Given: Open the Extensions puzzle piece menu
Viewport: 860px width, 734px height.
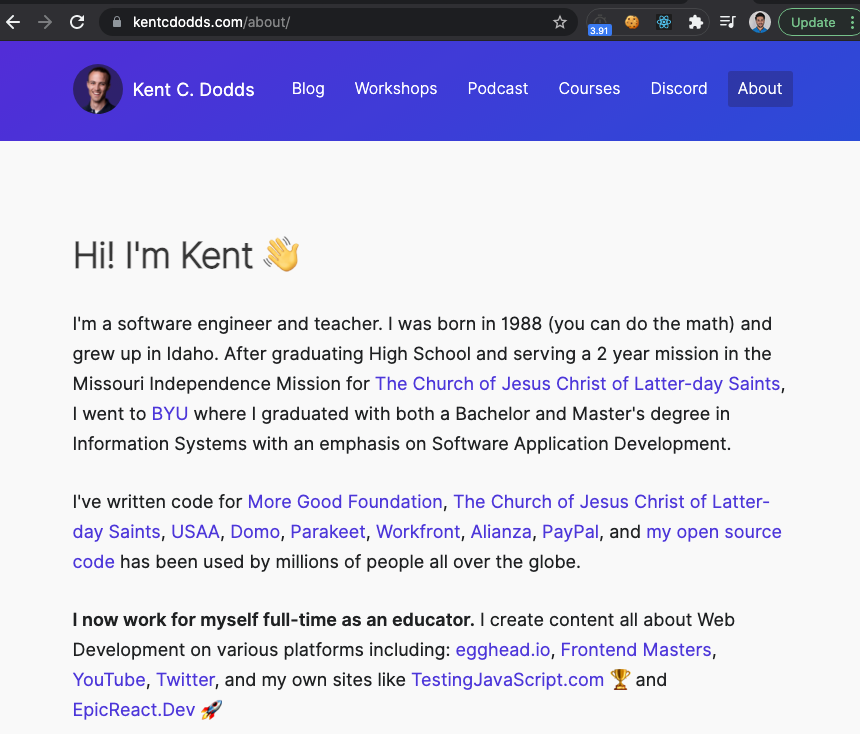Looking at the screenshot, I should 695,22.
